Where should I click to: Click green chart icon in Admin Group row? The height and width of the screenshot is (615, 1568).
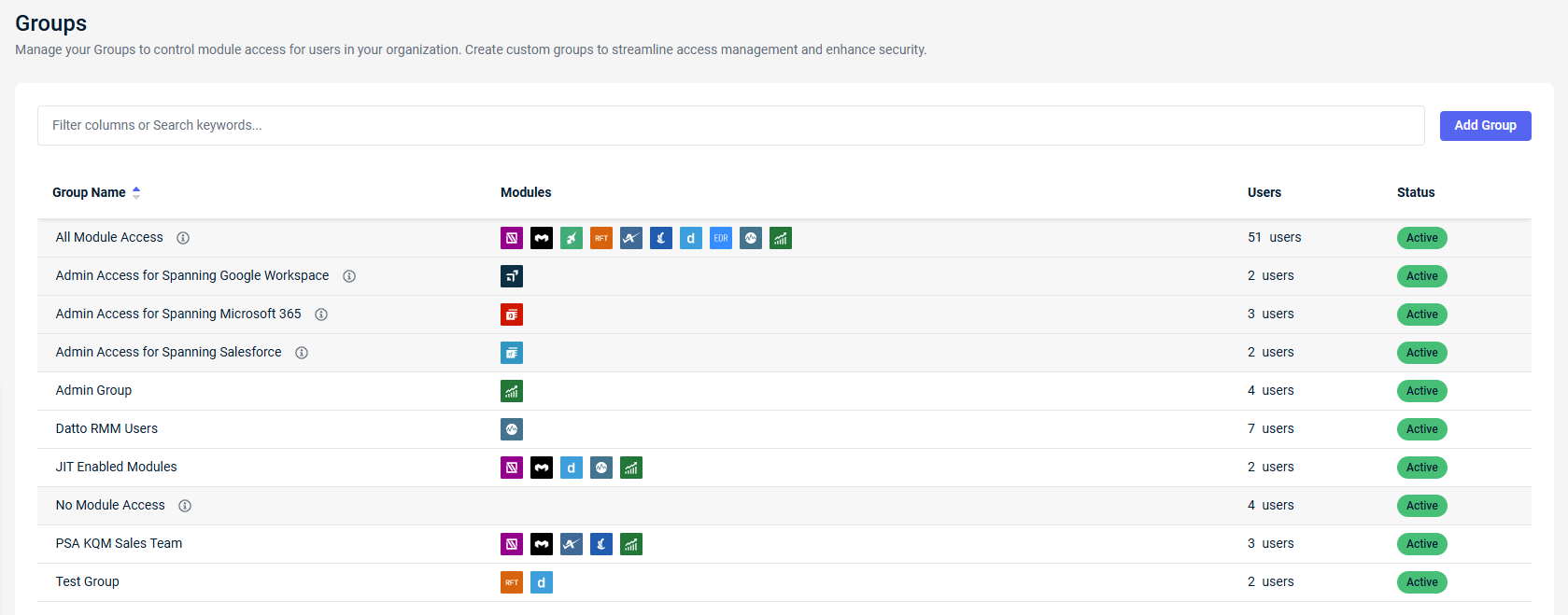(512, 391)
